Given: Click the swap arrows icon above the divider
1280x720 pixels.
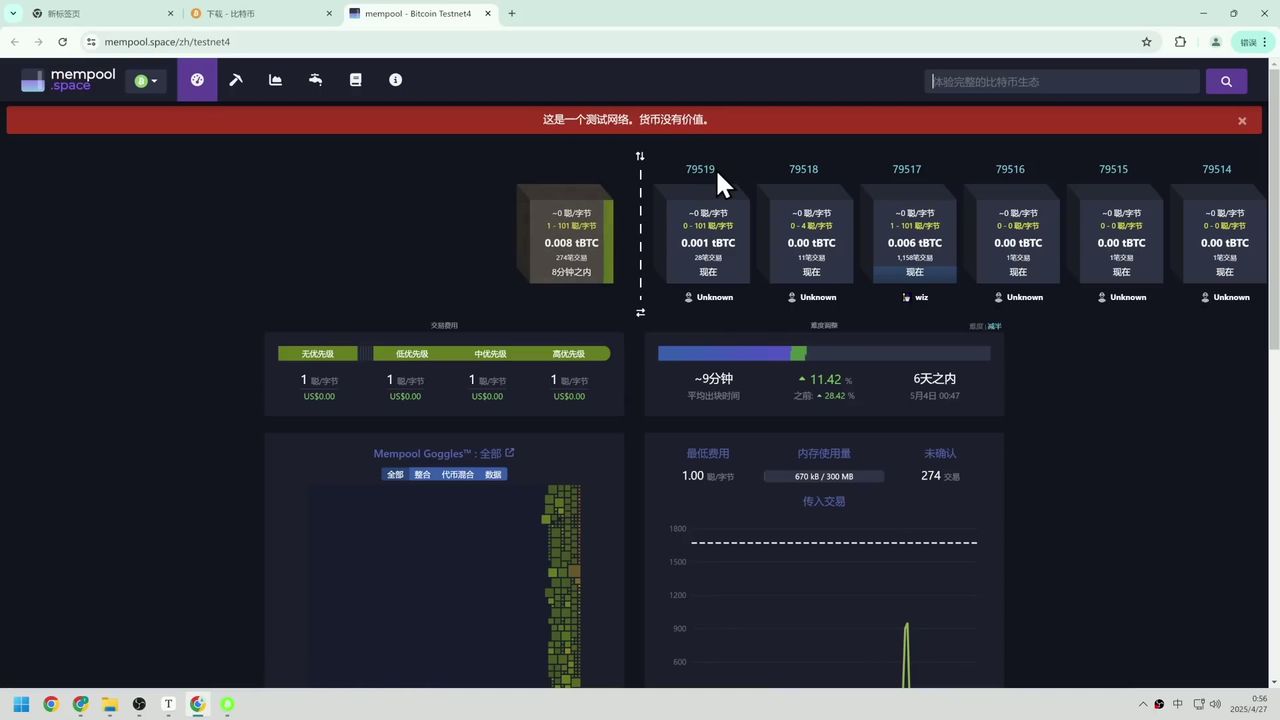Looking at the screenshot, I should pos(640,156).
